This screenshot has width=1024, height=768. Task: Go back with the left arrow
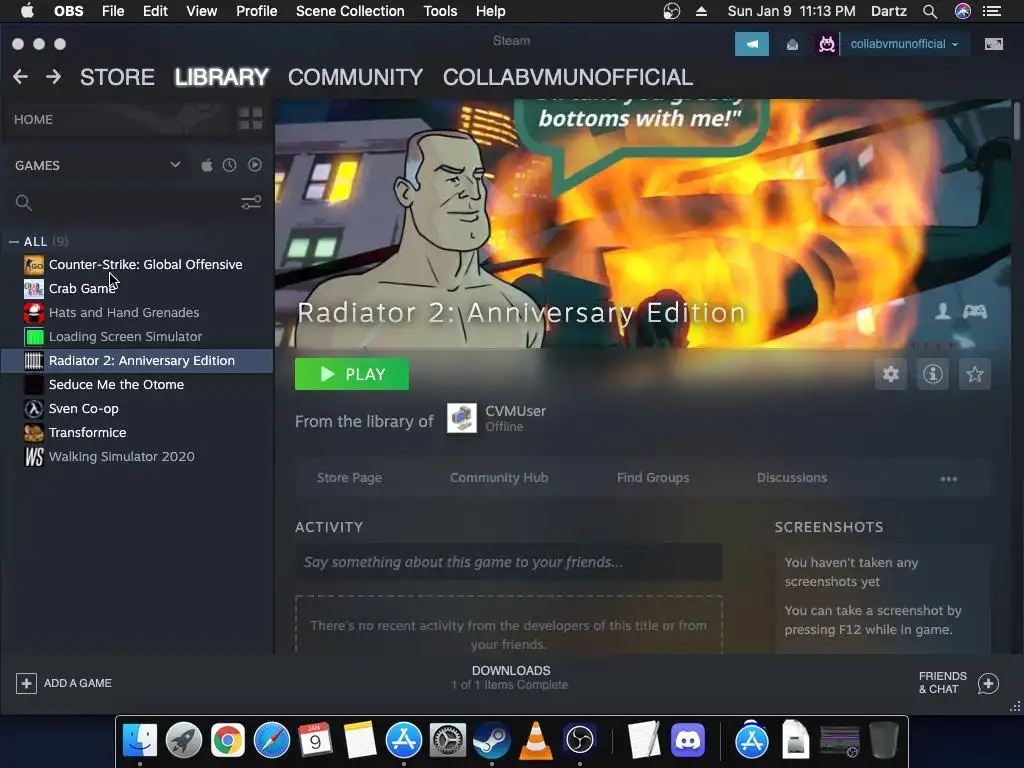click(20, 77)
